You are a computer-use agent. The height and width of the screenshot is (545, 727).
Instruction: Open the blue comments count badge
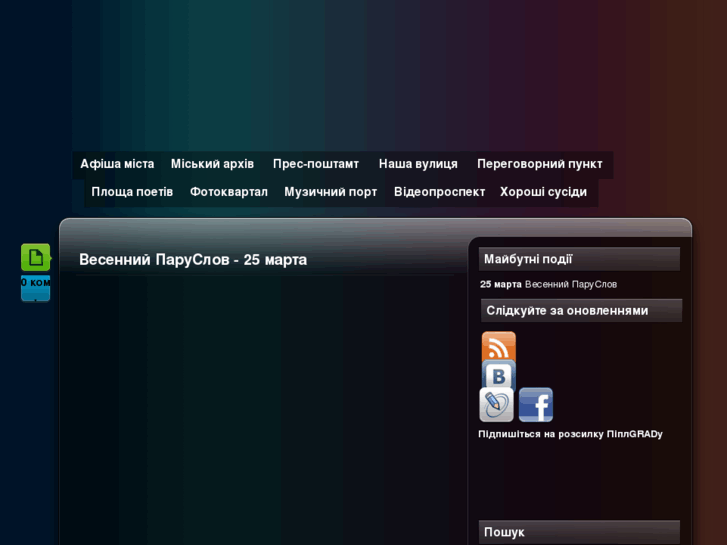click(35, 287)
